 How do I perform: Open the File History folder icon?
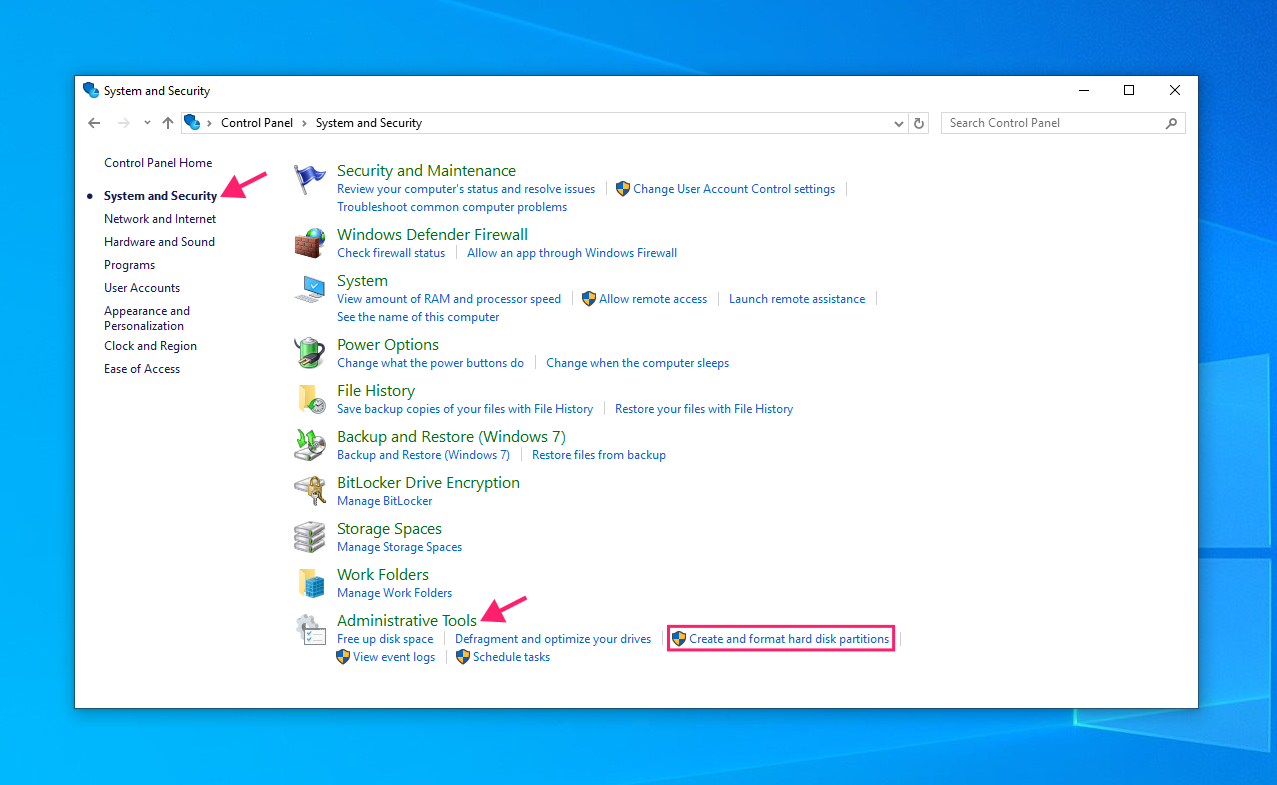point(310,399)
